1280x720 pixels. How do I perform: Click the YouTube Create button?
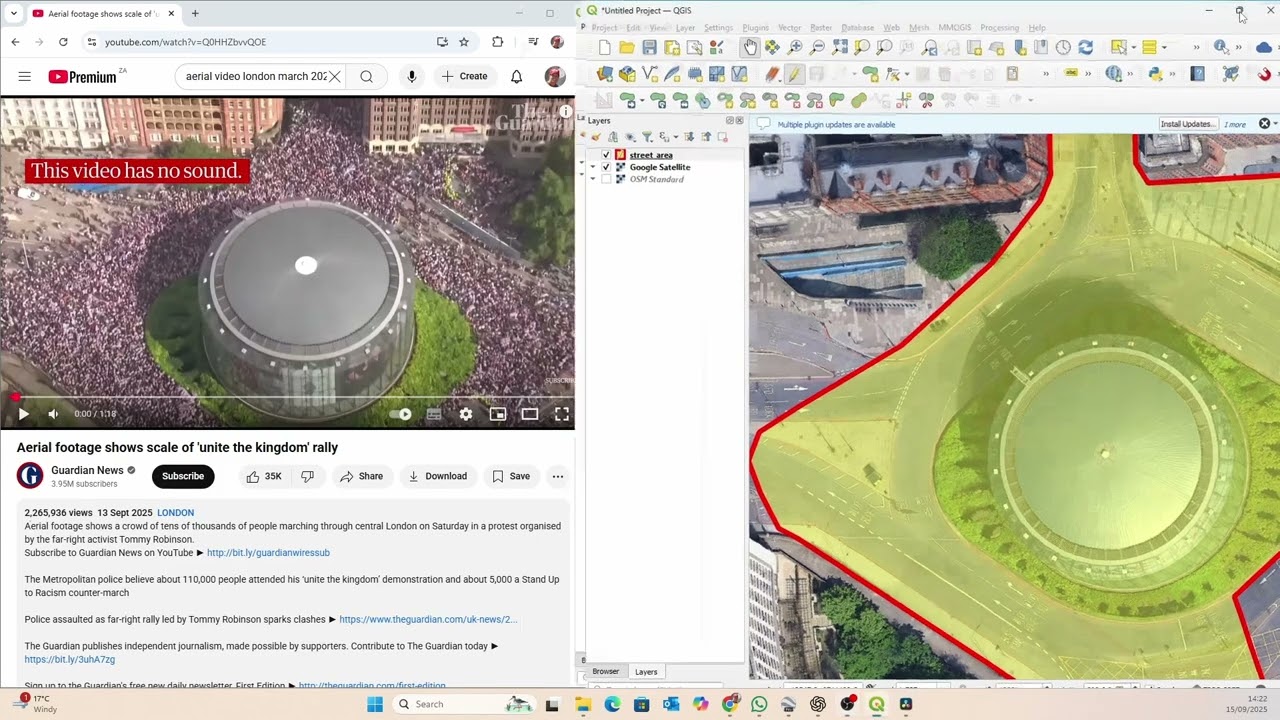[465, 76]
